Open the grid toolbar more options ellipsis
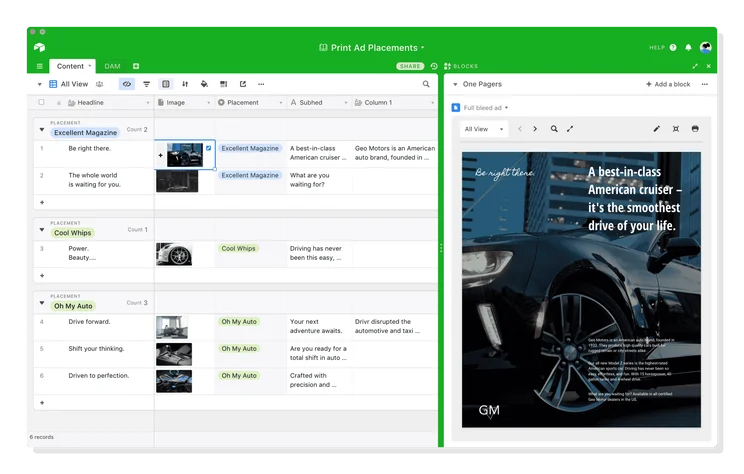The width and height of the screenshot is (744, 474). coord(261,84)
